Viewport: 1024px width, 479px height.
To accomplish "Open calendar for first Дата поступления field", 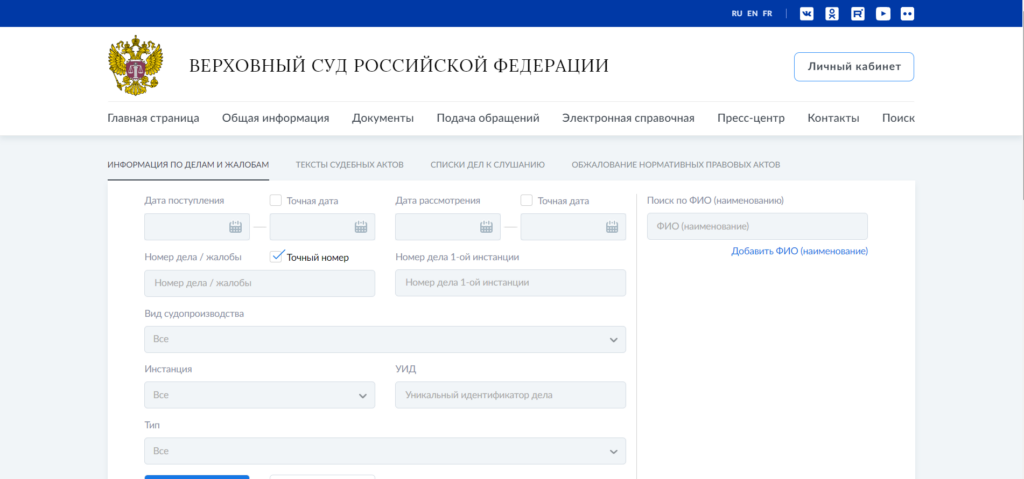I will [x=236, y=227].
